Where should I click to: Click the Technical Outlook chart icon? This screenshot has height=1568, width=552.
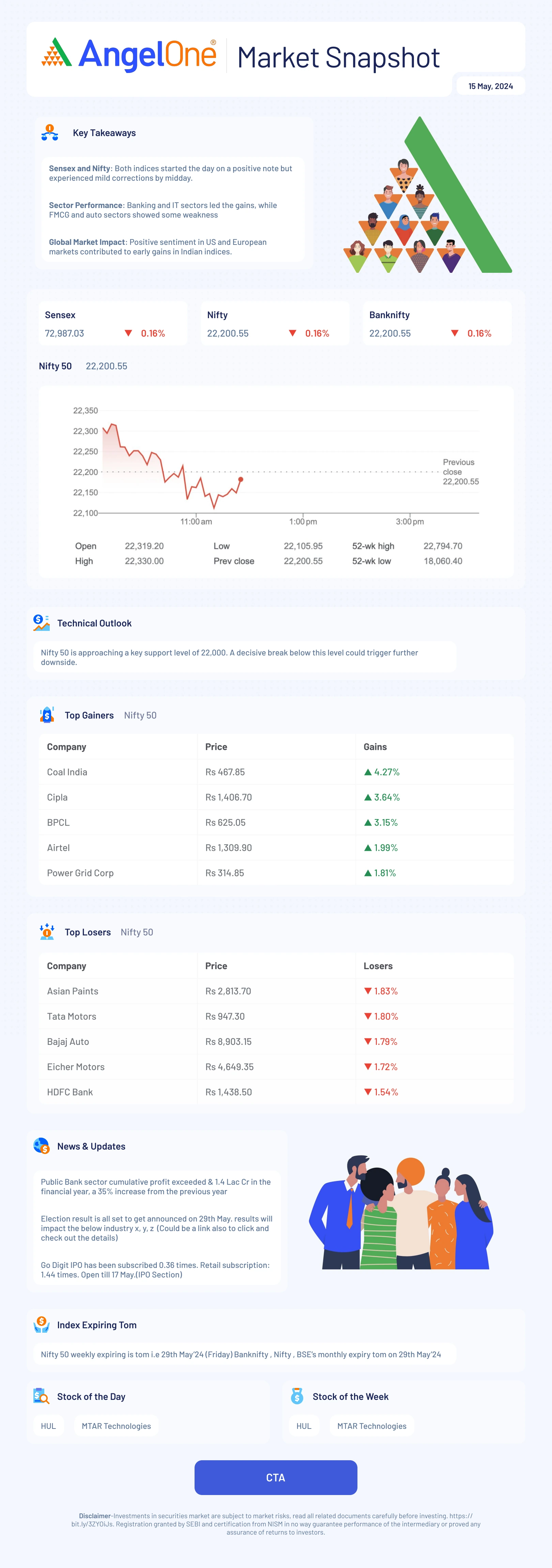[x=41, y=623]
